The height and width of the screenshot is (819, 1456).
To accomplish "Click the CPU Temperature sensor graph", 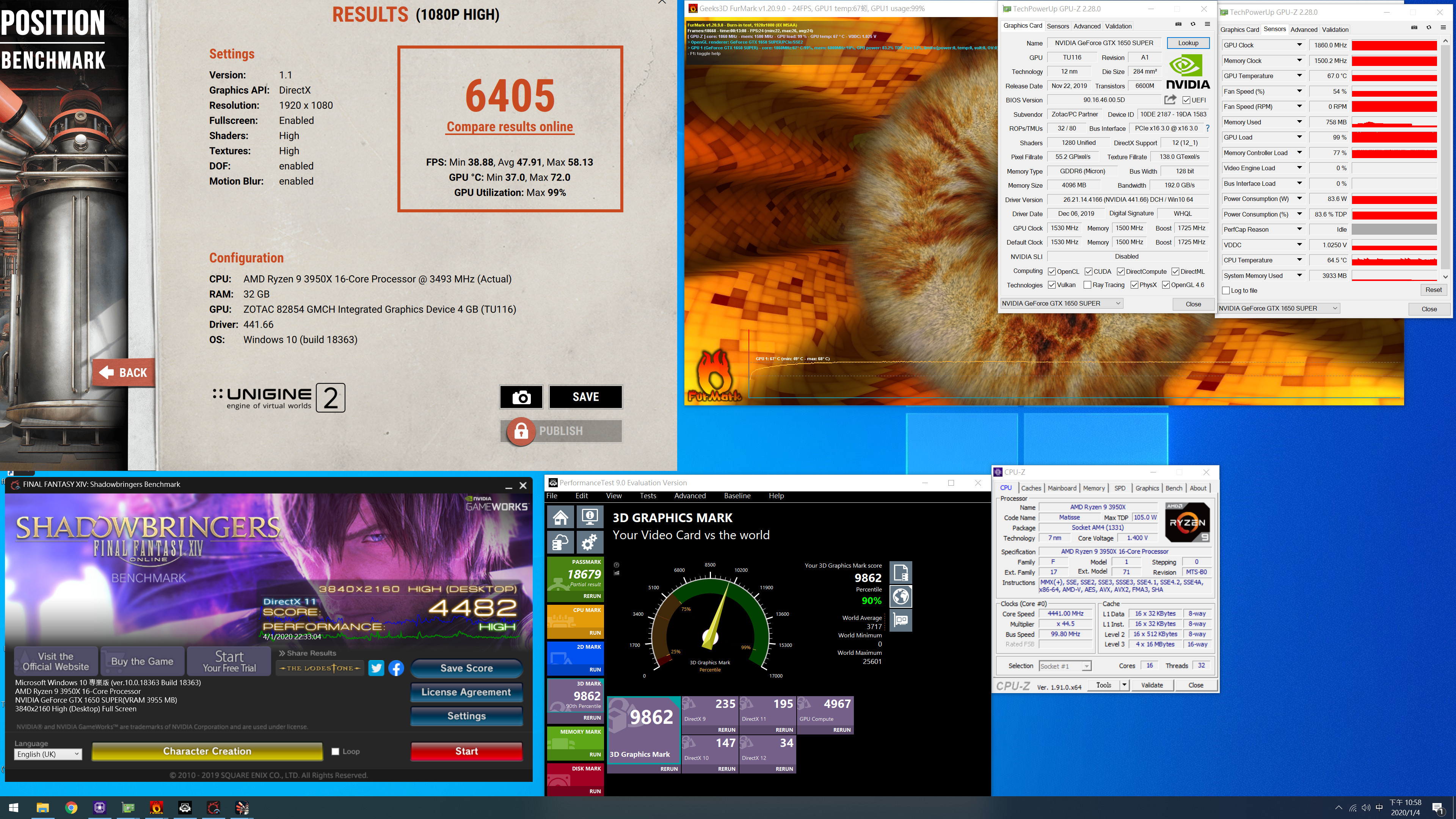I will [x=1394, y=260].
